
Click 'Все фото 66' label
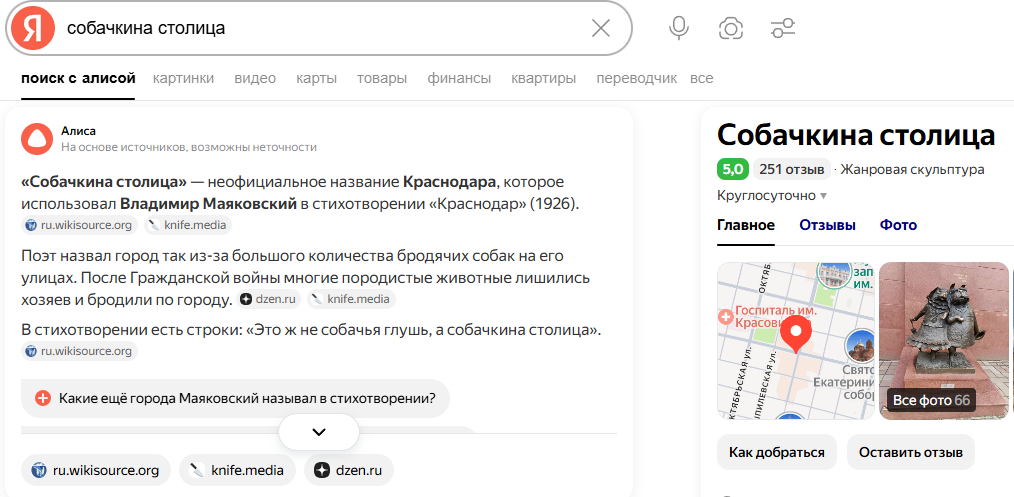[931, 401]
